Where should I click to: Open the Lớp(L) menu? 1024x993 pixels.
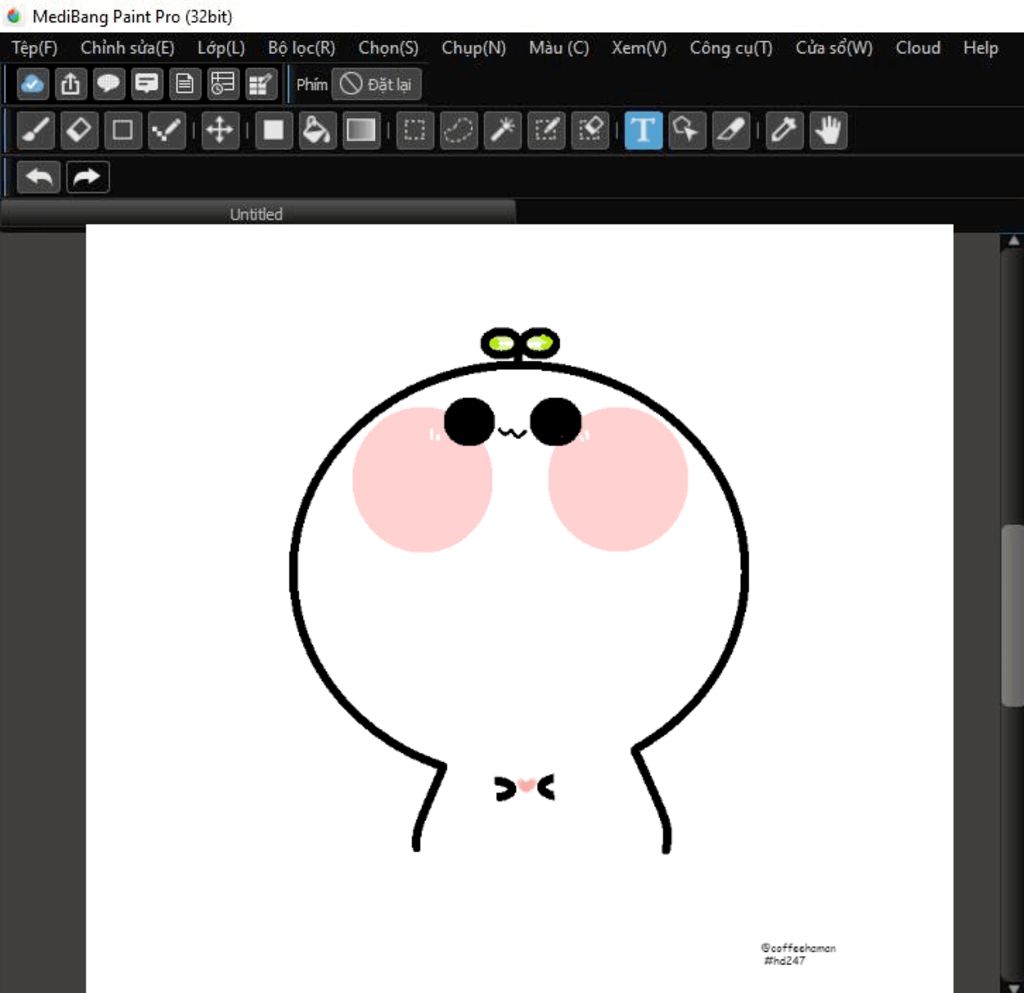(x=221, y=48)
